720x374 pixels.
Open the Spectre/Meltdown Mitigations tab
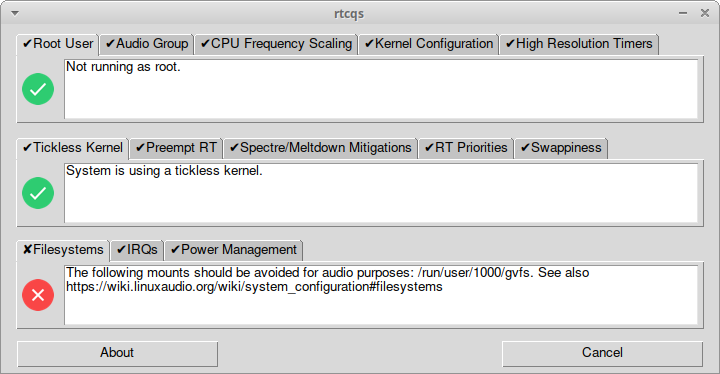tap(321, 148)
